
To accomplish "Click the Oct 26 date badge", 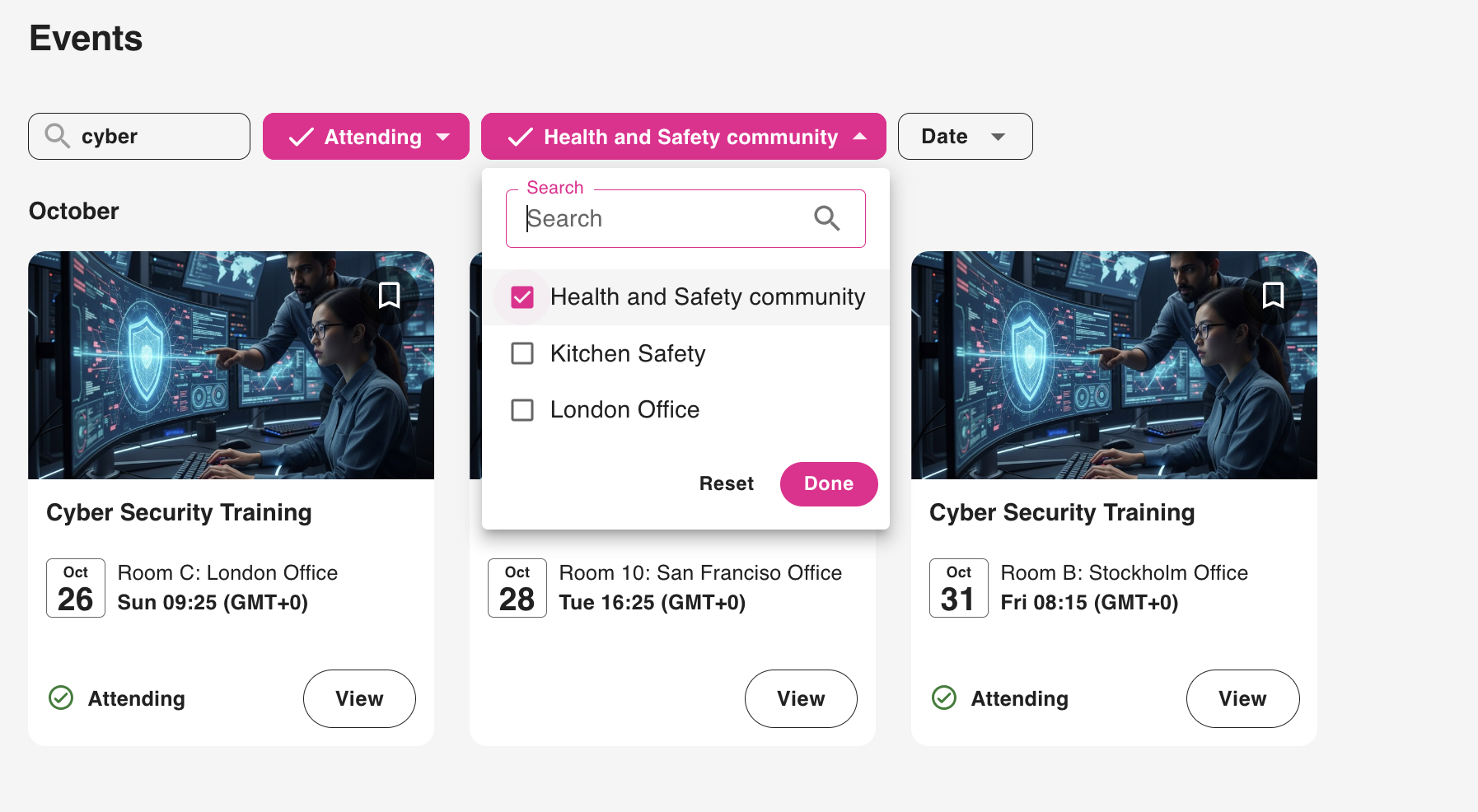I will tap(76, 588).
